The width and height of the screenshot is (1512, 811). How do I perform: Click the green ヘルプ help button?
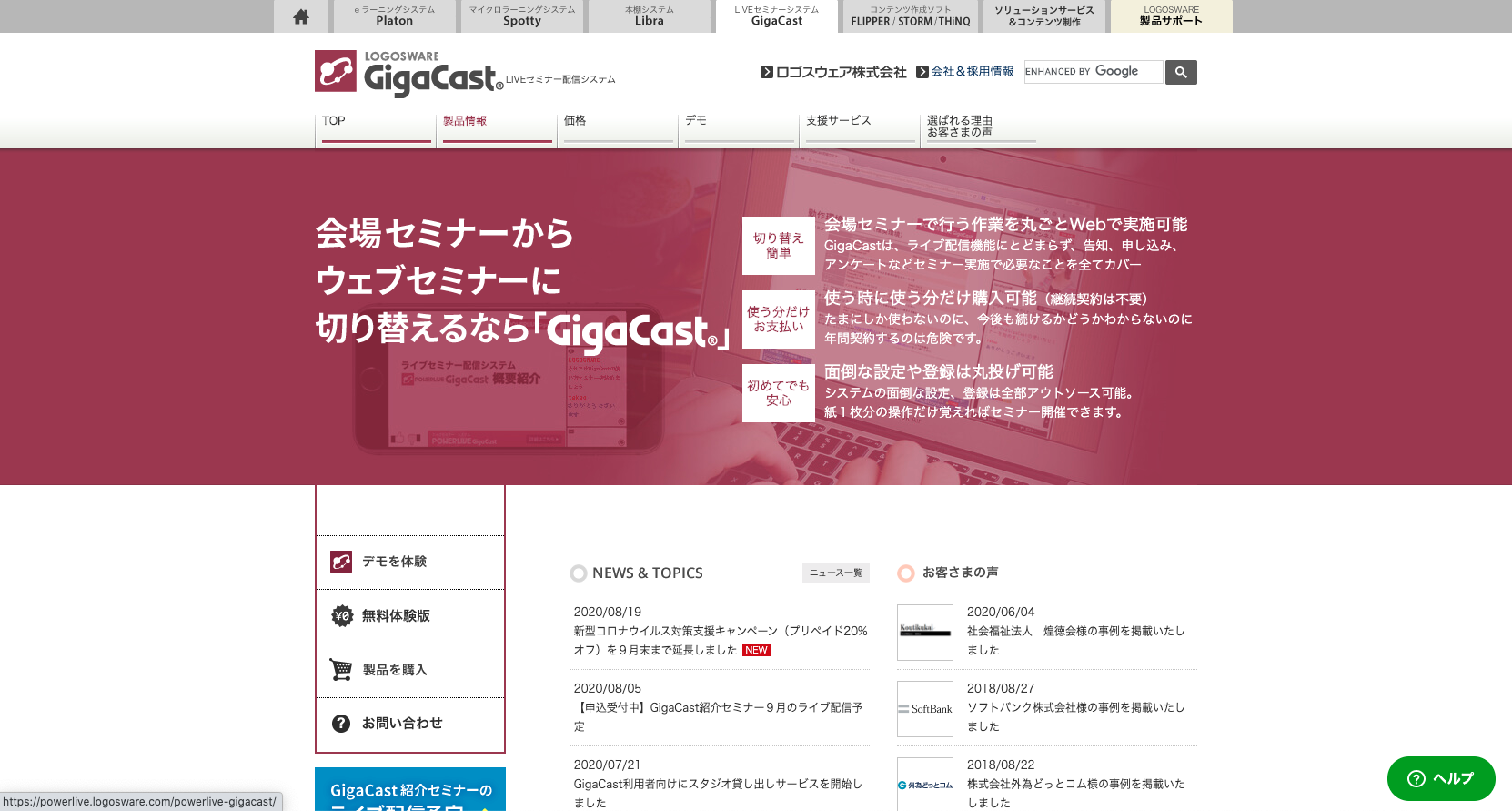pos(1441,778)
